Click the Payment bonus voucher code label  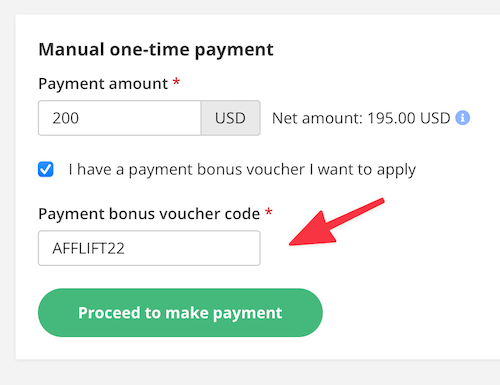(149, 214)
